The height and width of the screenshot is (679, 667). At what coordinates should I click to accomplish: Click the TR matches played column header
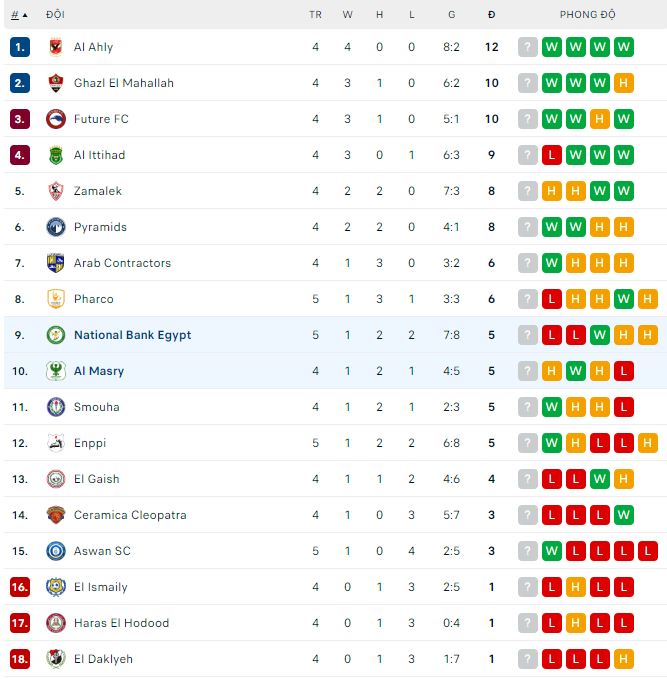click(315, 15)
